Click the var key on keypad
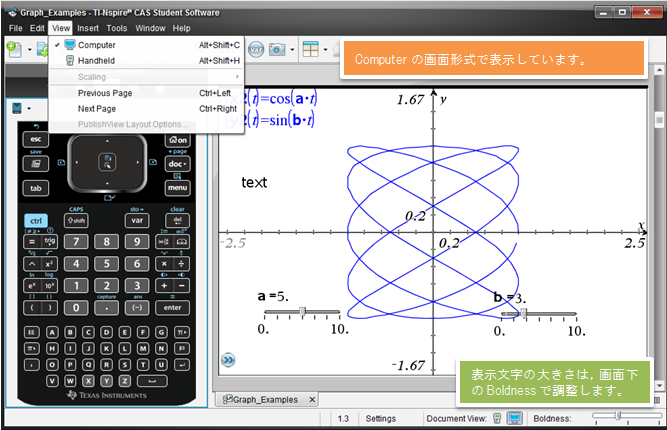Viewport: 667px width, 430px height. (x=137, y=220)
